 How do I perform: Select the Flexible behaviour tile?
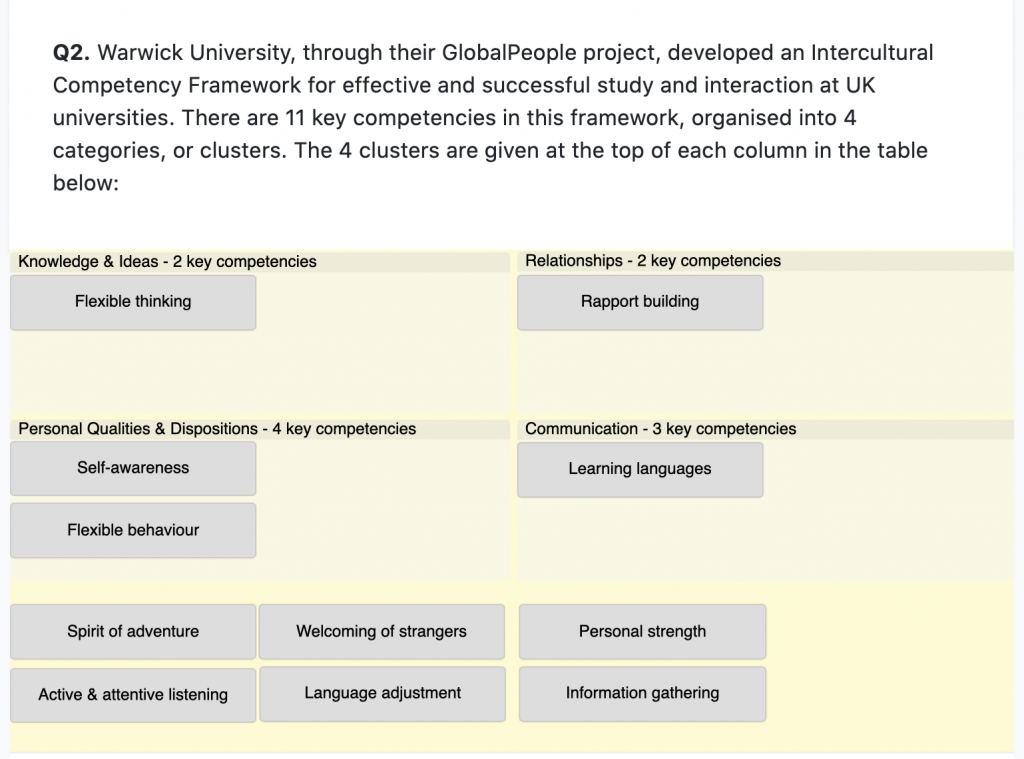[133, 530]
